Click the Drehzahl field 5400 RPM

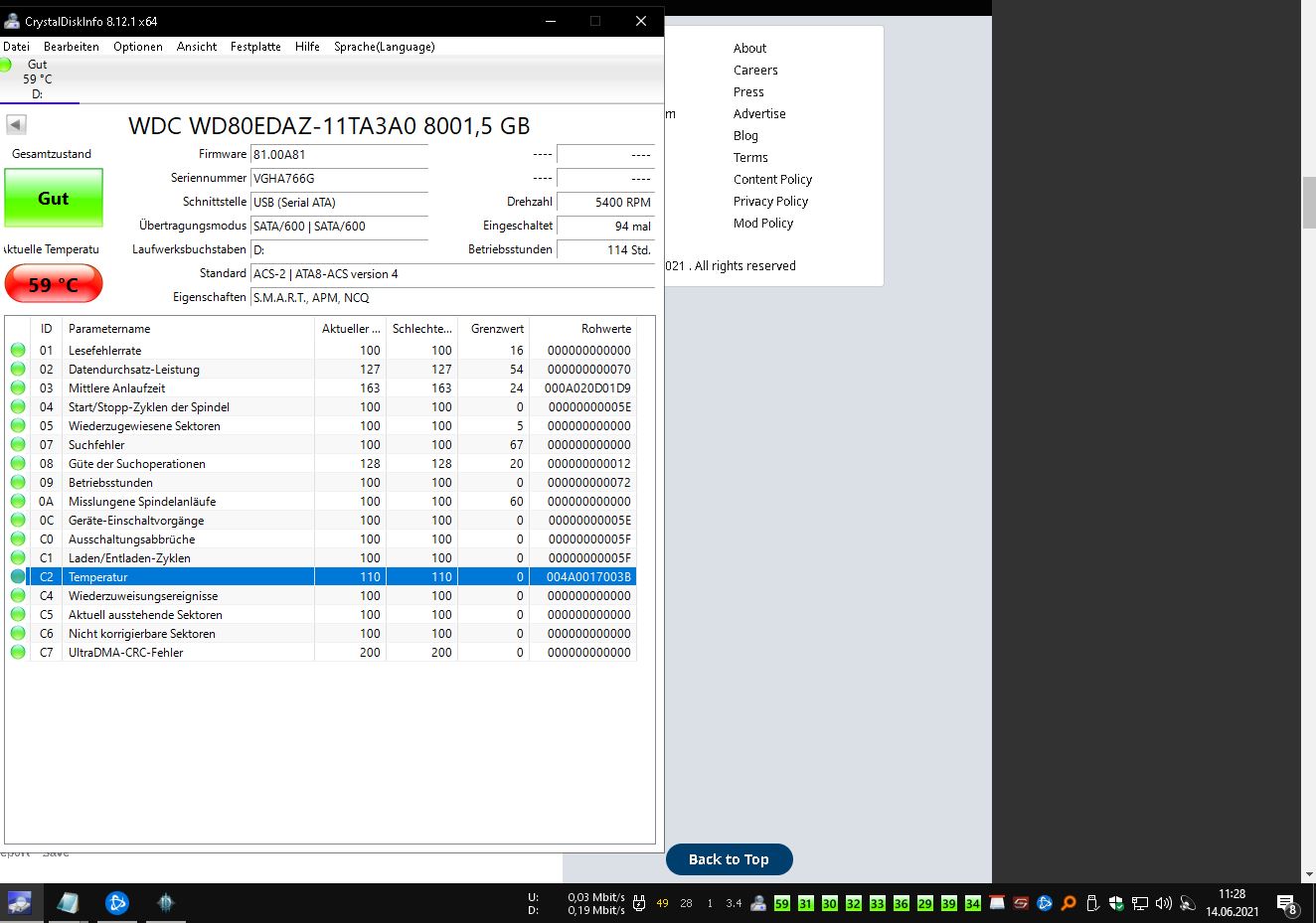click(605, 203)
